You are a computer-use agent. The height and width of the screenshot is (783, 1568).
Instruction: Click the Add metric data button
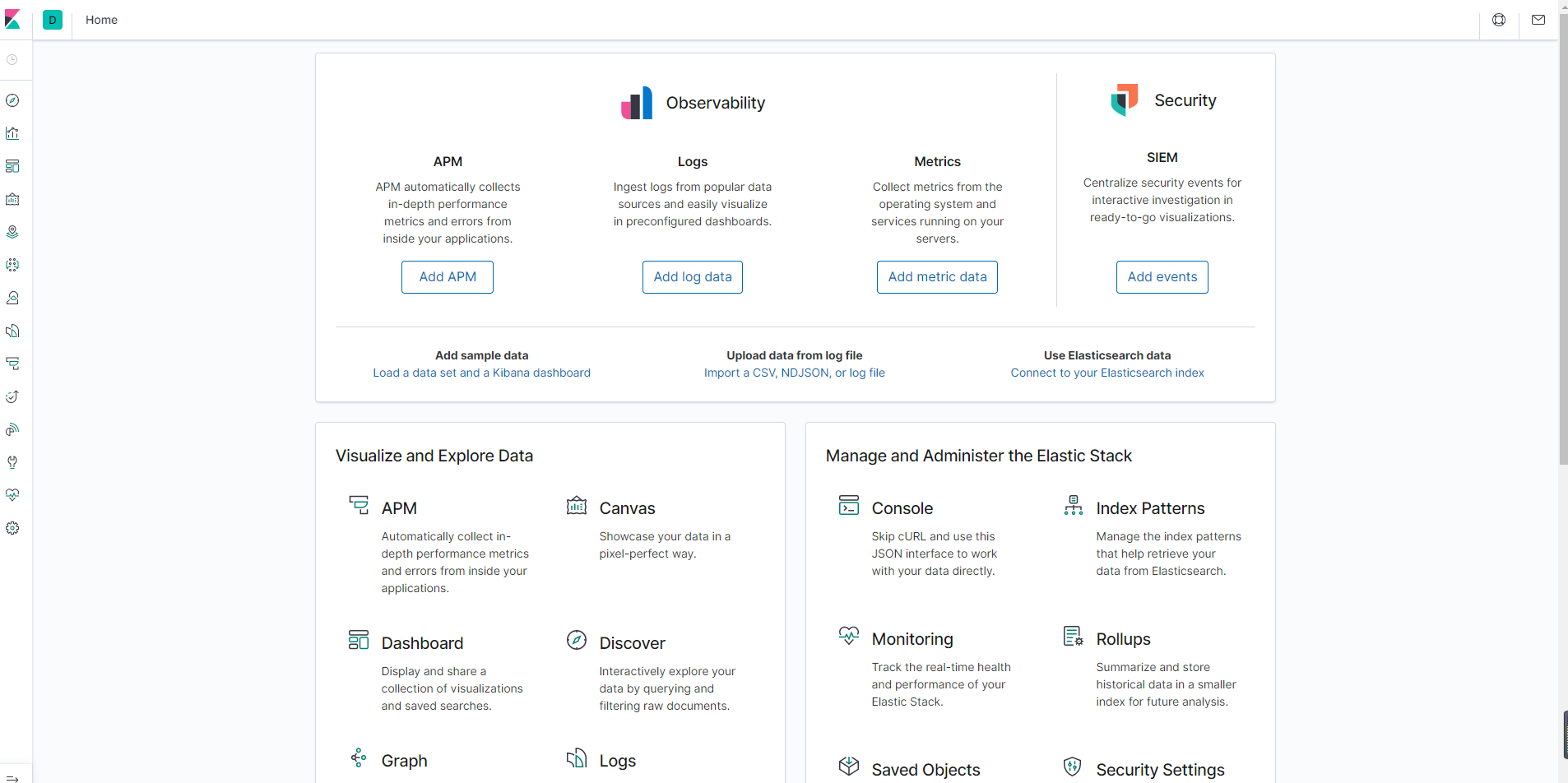[937, 277]
